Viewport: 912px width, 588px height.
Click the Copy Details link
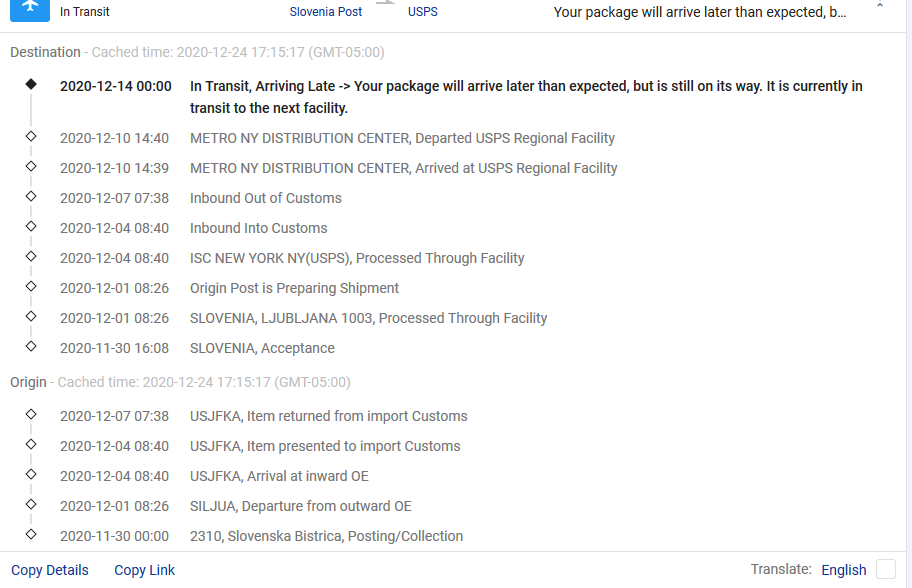(x=50, y=570)
